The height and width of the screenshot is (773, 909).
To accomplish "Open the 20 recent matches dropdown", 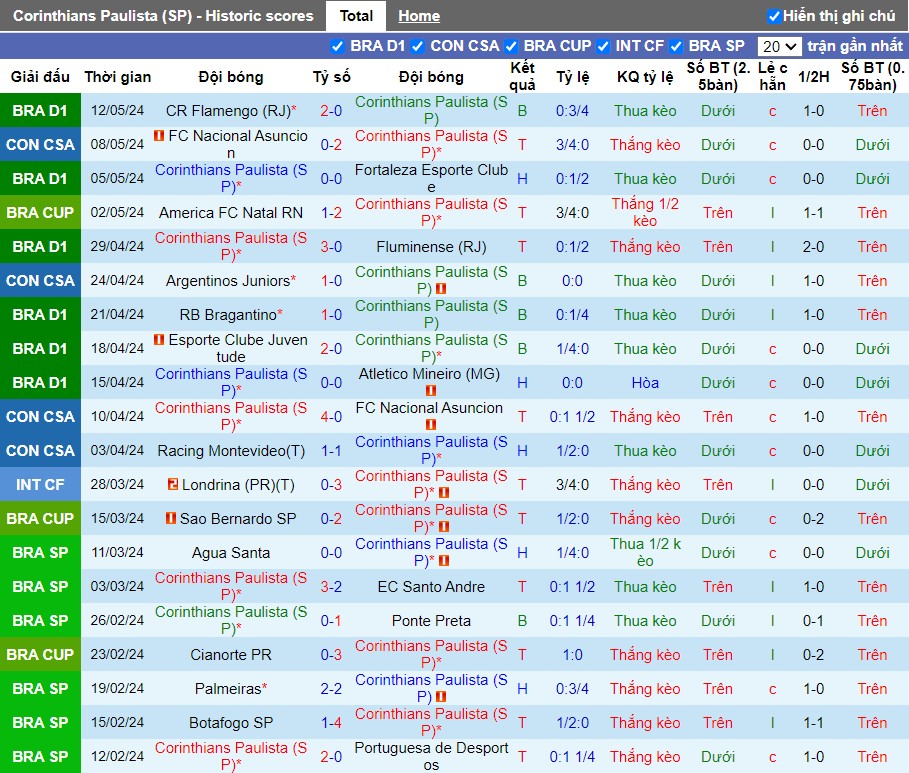I will click(779, 46).
